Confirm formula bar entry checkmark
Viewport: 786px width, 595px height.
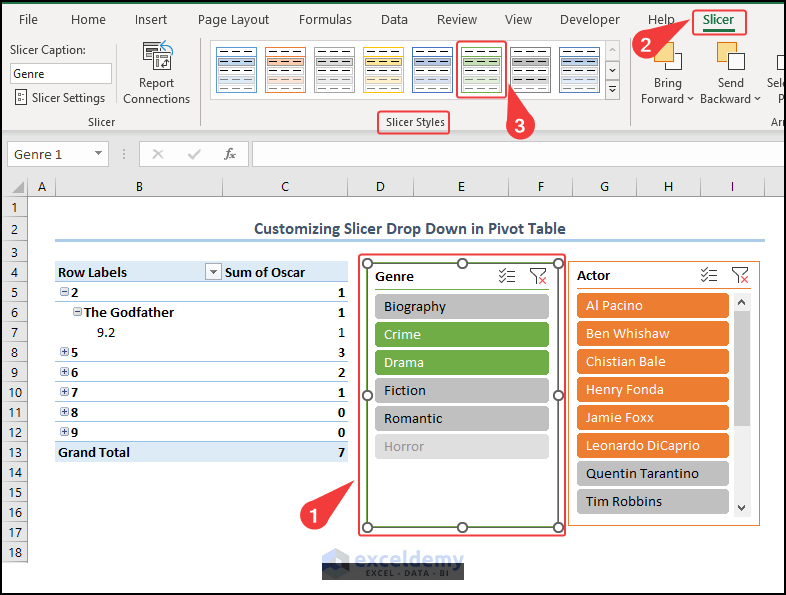[x=194, y=154]
